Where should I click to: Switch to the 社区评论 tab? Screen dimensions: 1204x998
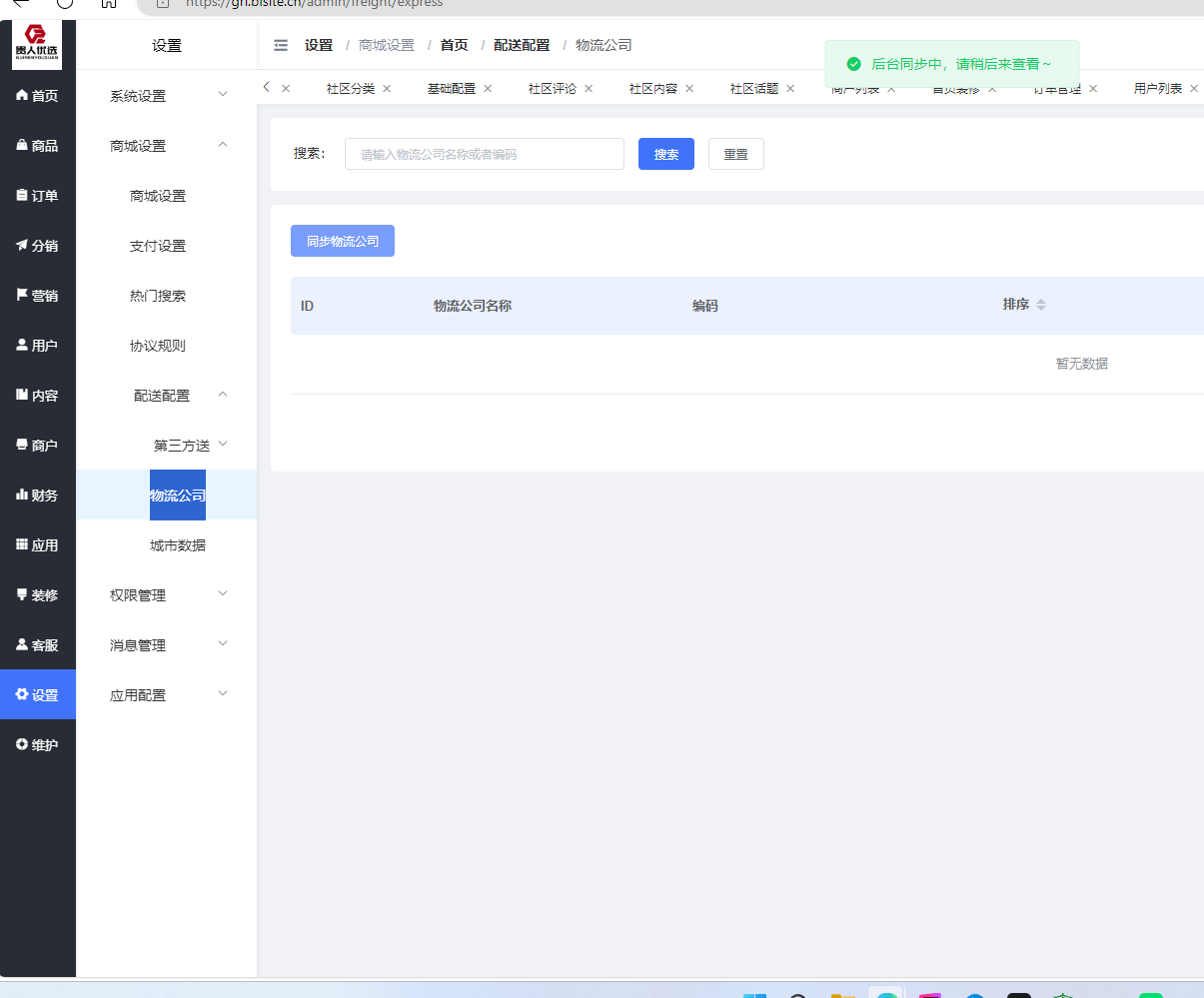[553, 89]
